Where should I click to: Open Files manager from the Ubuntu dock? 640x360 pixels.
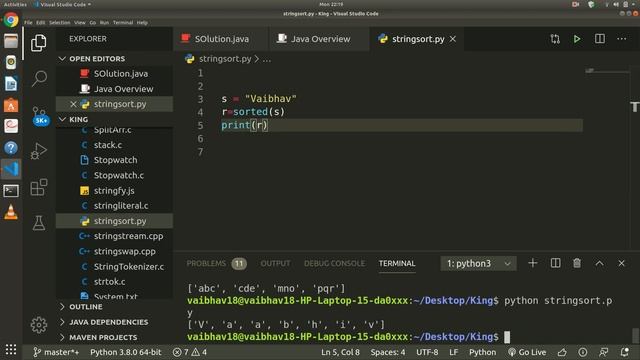(11, 41)
